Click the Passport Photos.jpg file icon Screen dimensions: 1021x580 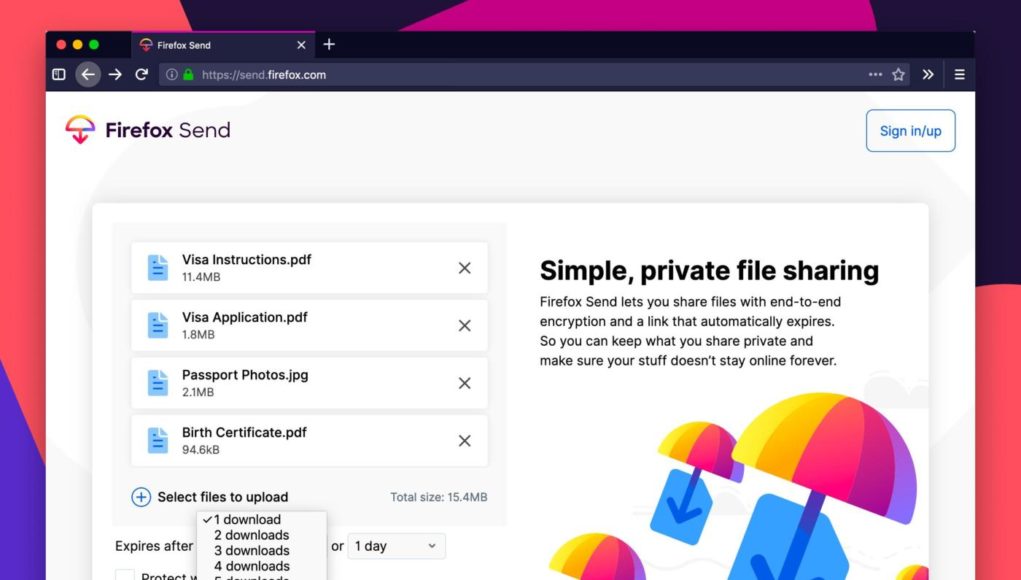point(158,383)
